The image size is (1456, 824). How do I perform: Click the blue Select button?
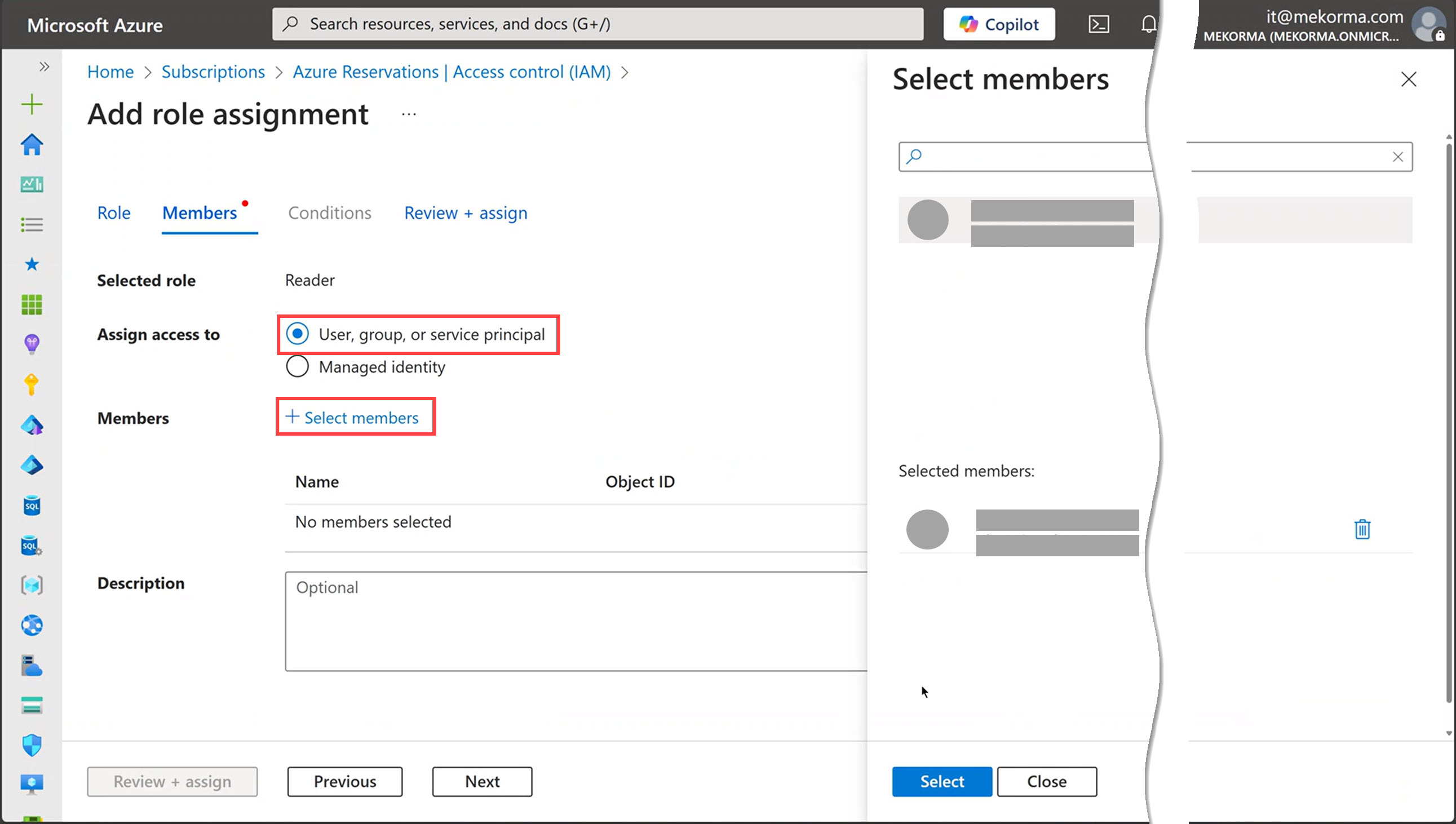tap(941, 781)
